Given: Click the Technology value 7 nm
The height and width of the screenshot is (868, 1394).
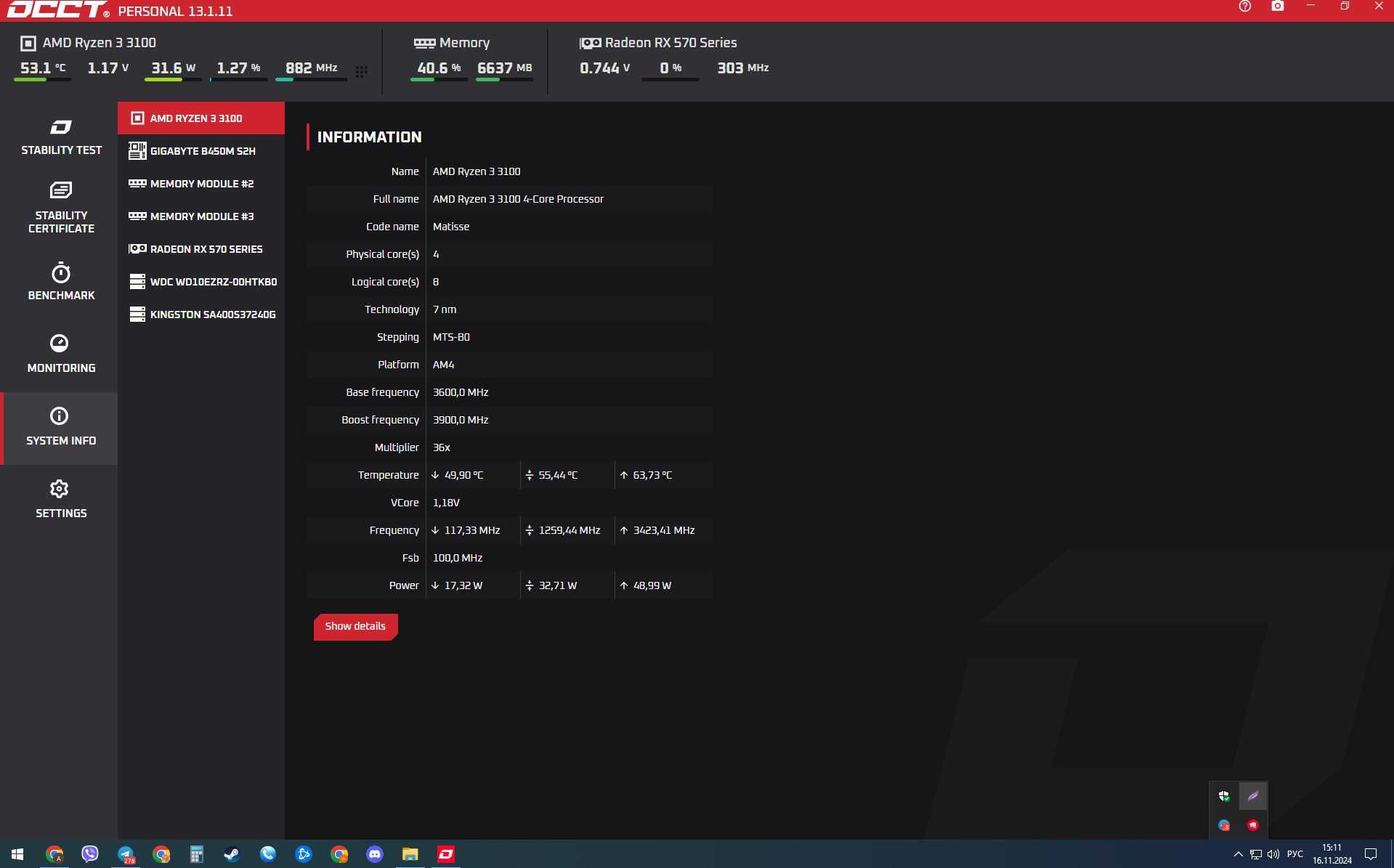Looking at the screenshot, I should tap(445, 309).
